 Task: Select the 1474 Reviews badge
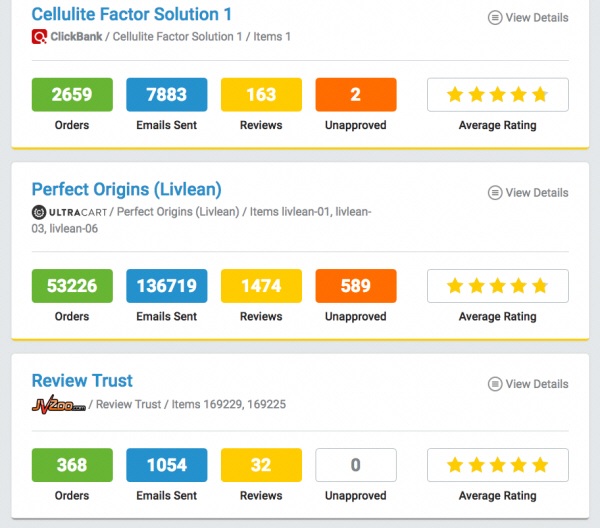[261, 286]
